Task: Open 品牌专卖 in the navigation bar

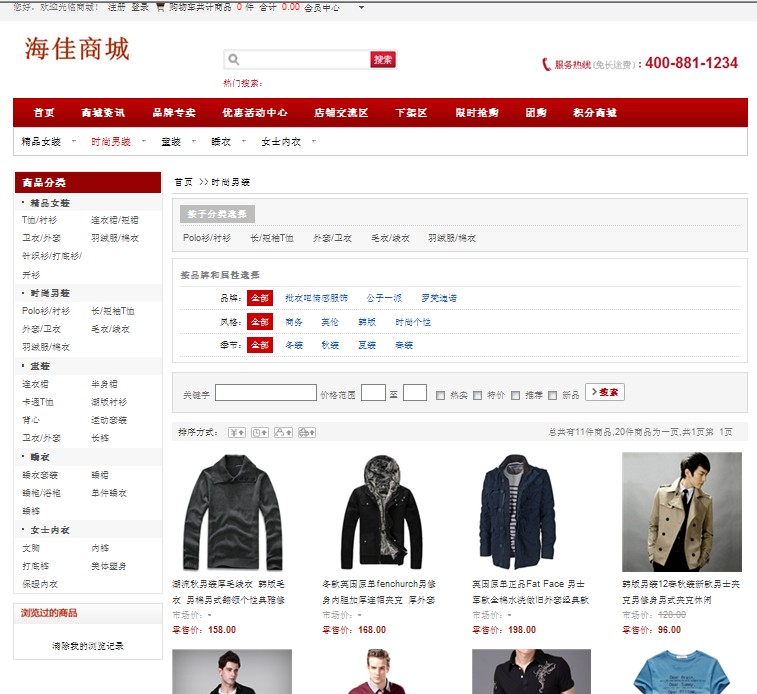Action: tap(174, 112)
